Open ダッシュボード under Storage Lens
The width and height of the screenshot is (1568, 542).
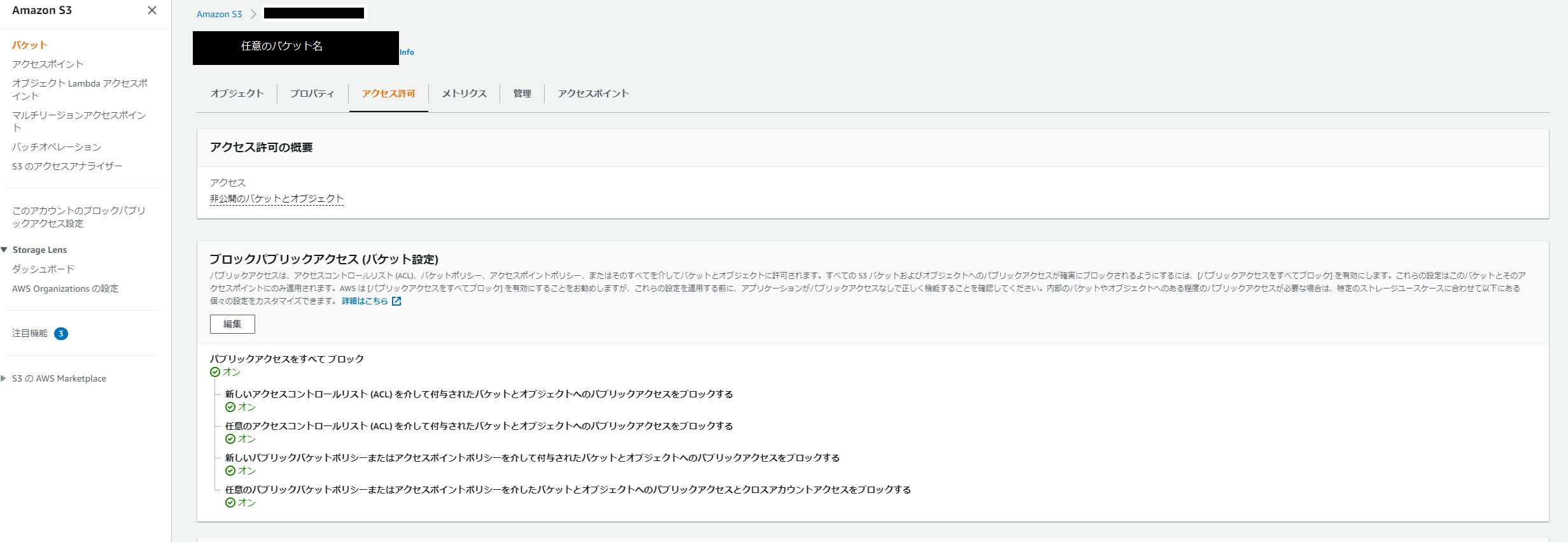[x=43, y=269]
